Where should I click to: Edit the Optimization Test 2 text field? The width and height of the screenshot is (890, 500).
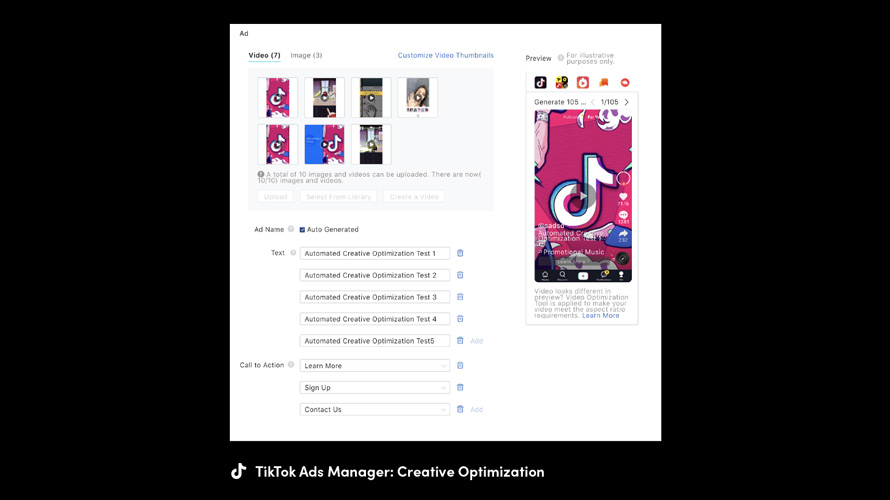click(x=375, y=275)
